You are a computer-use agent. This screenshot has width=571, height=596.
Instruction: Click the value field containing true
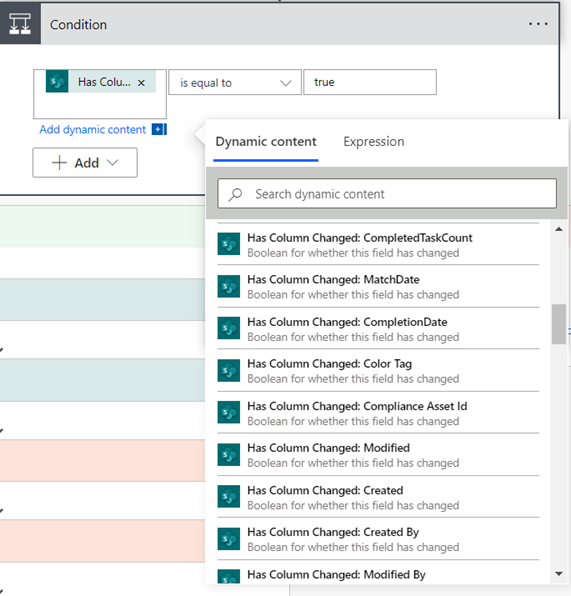click(x=370, y=82)
